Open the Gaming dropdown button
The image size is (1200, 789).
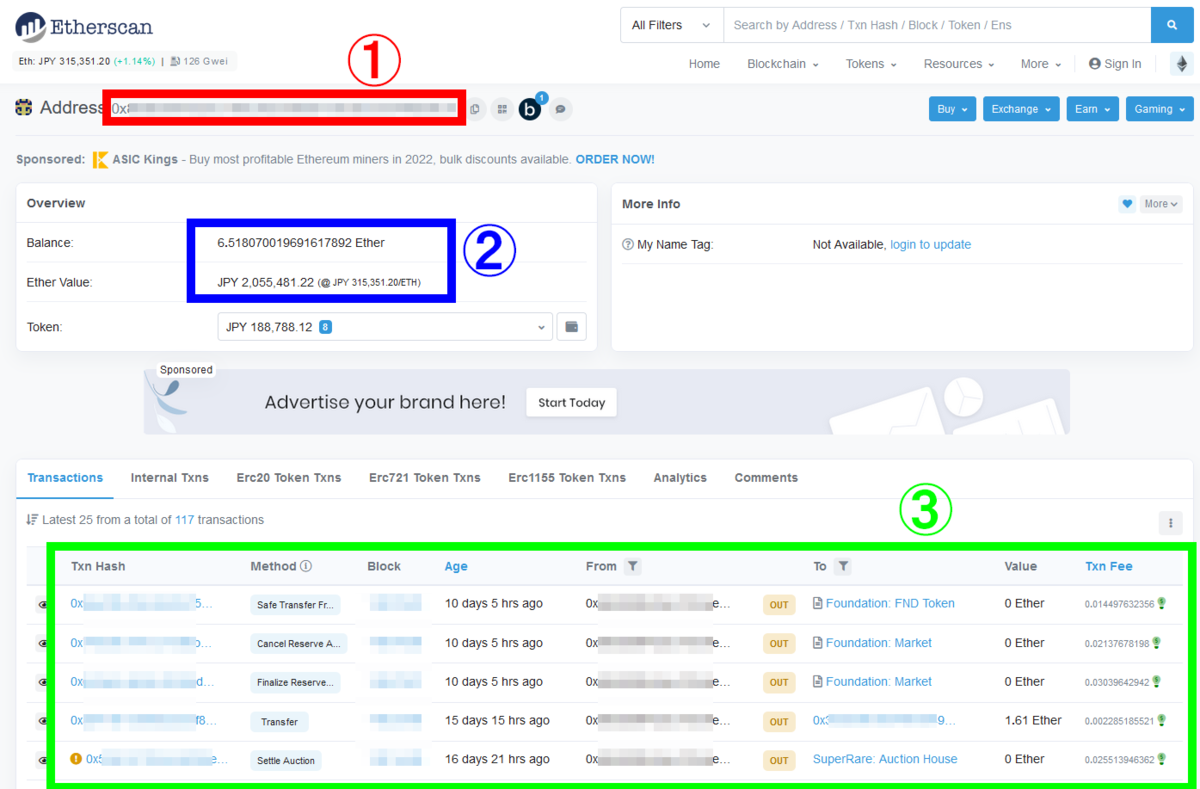click(1160, 109)
